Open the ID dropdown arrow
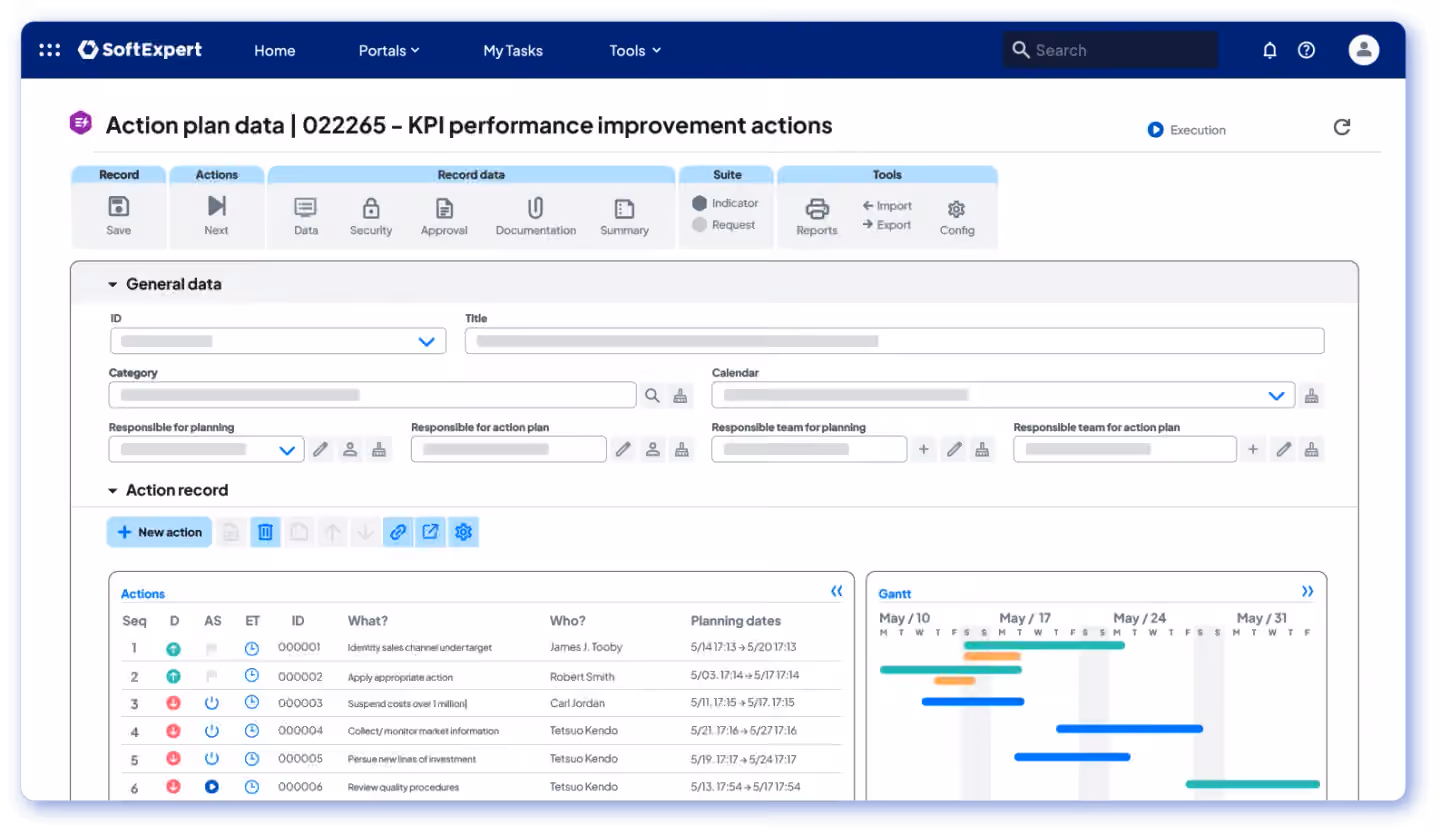 [x=427, y=342]
